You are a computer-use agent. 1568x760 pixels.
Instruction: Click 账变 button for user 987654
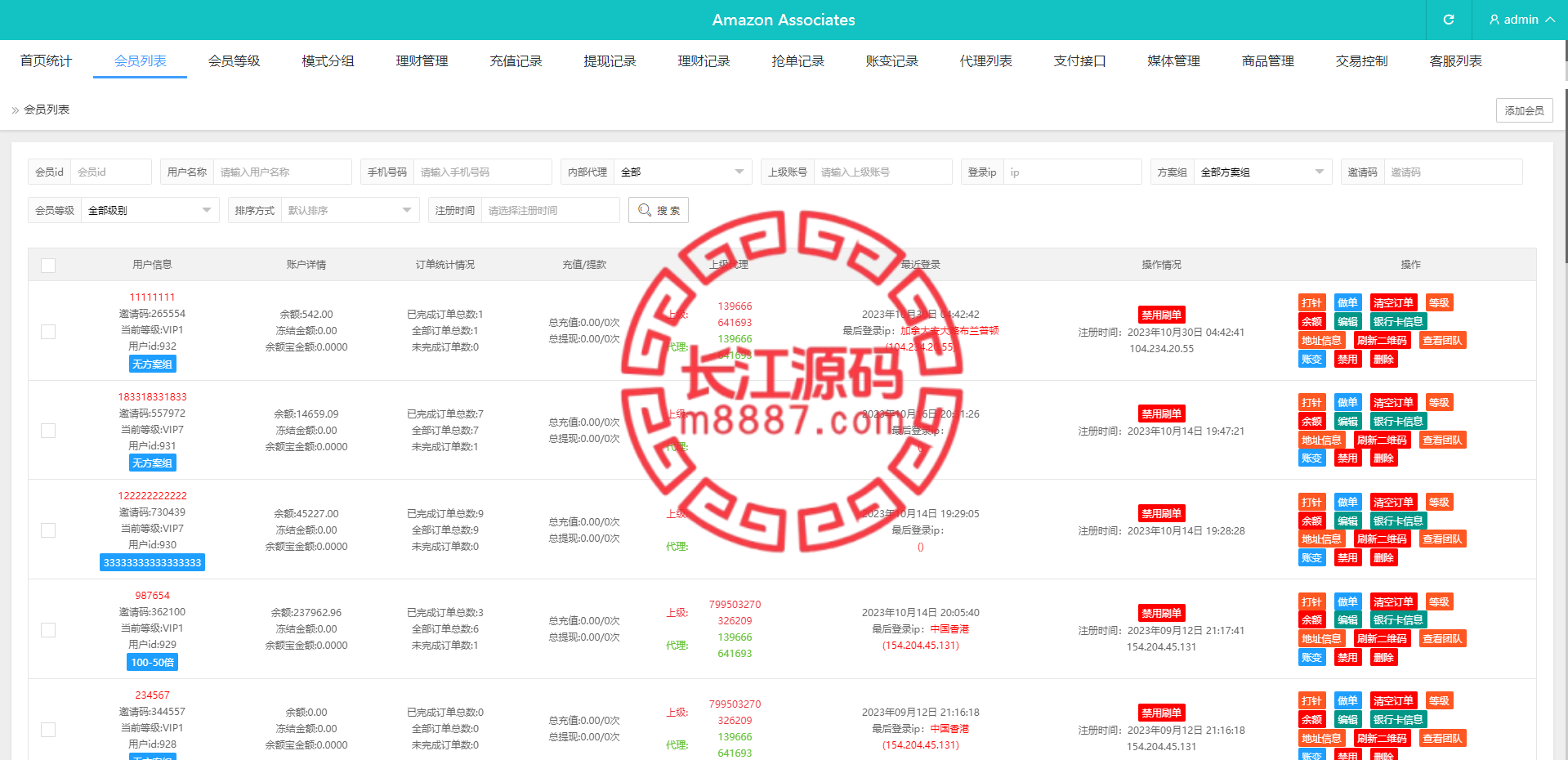[x=1311, y=657]
